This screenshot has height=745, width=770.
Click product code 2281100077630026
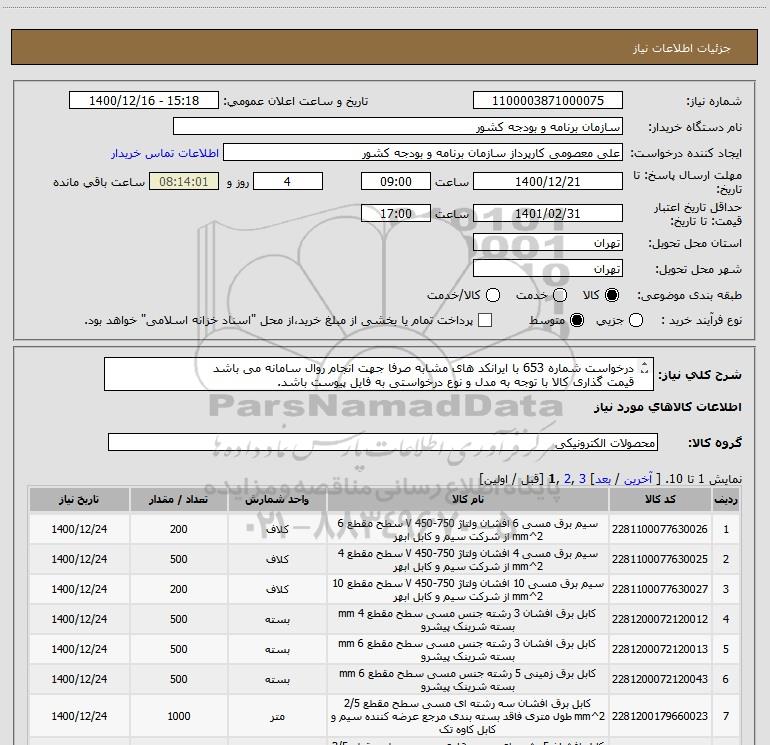coord(660,529)
